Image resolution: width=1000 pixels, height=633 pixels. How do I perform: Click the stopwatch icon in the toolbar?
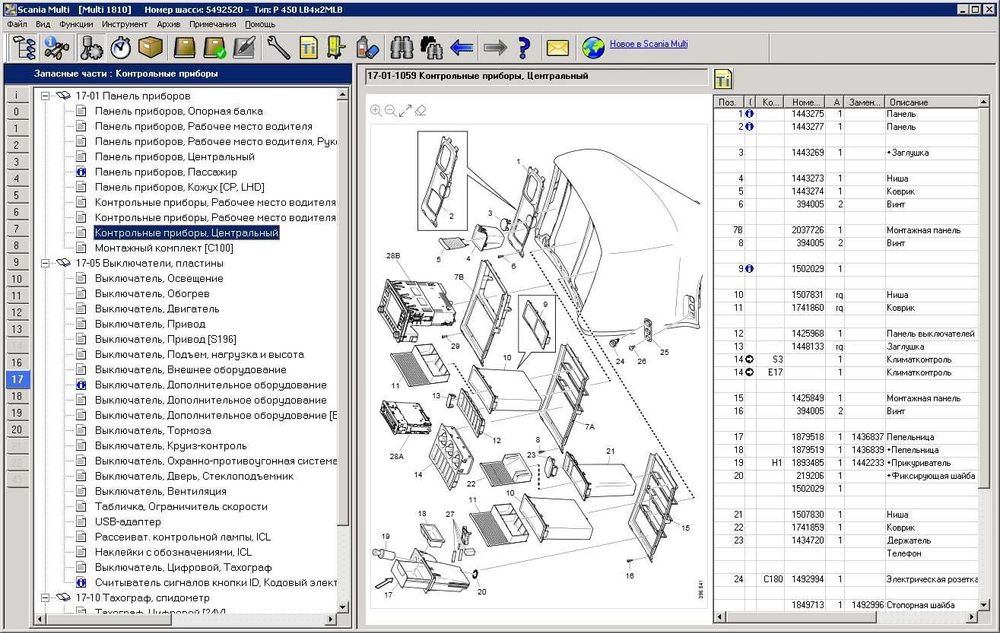pos(120,47)
